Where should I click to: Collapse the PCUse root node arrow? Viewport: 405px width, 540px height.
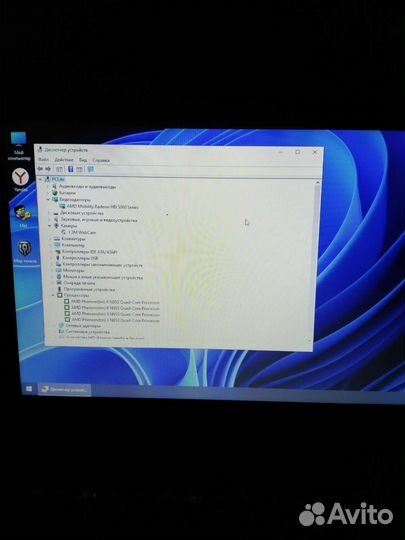(x=40, y=179)
